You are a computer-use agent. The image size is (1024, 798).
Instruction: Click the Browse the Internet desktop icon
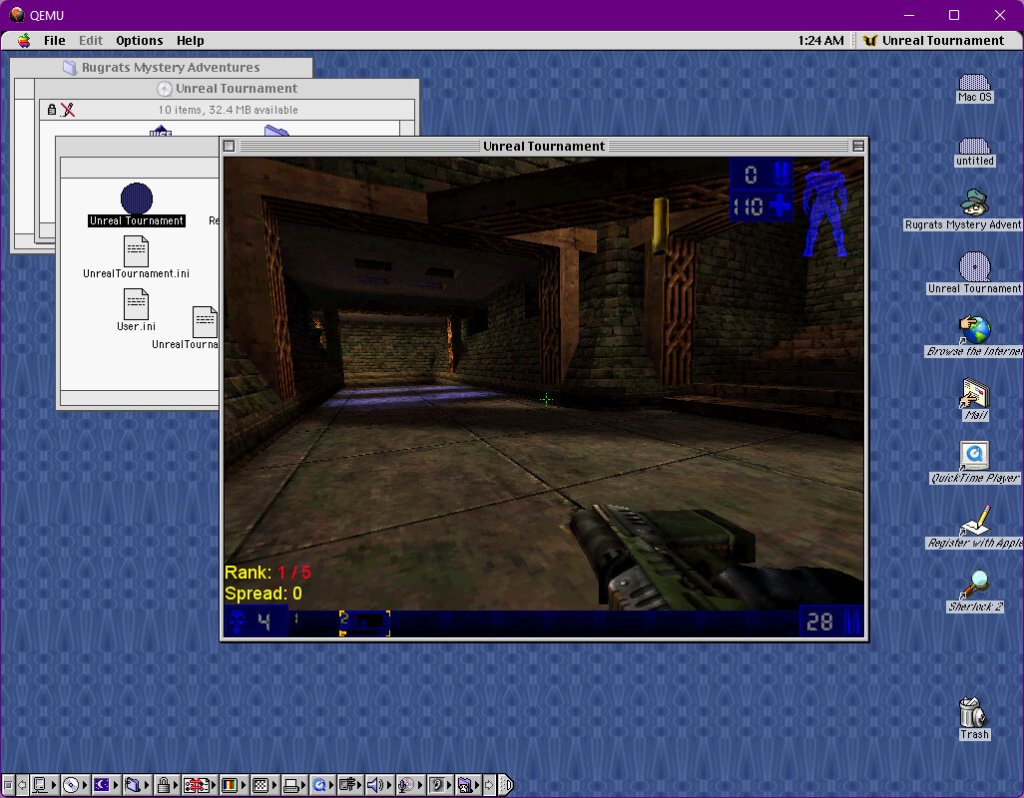[974, 329]
